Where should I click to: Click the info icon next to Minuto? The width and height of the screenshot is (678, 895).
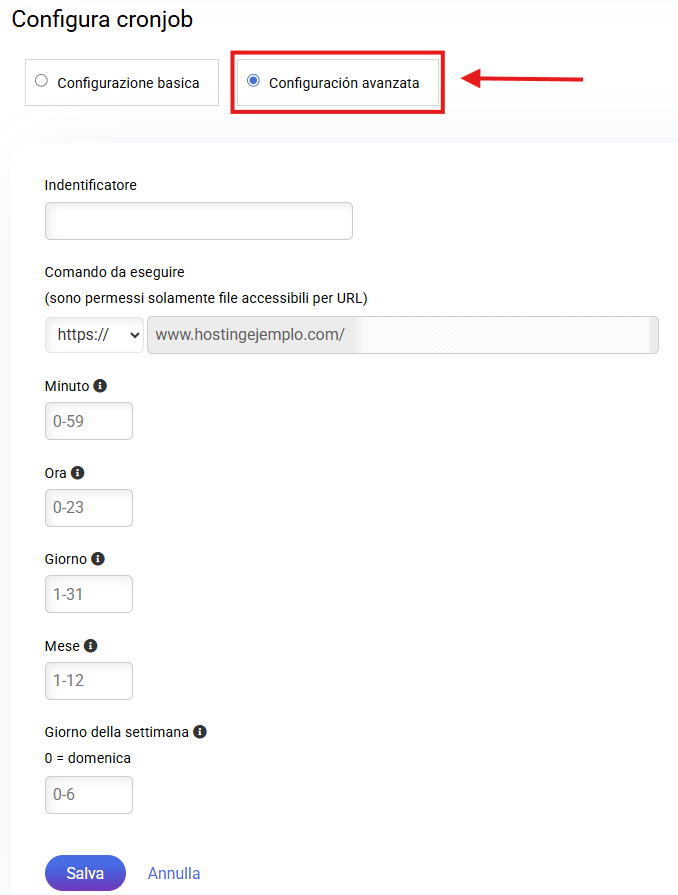tap(100, 386)
